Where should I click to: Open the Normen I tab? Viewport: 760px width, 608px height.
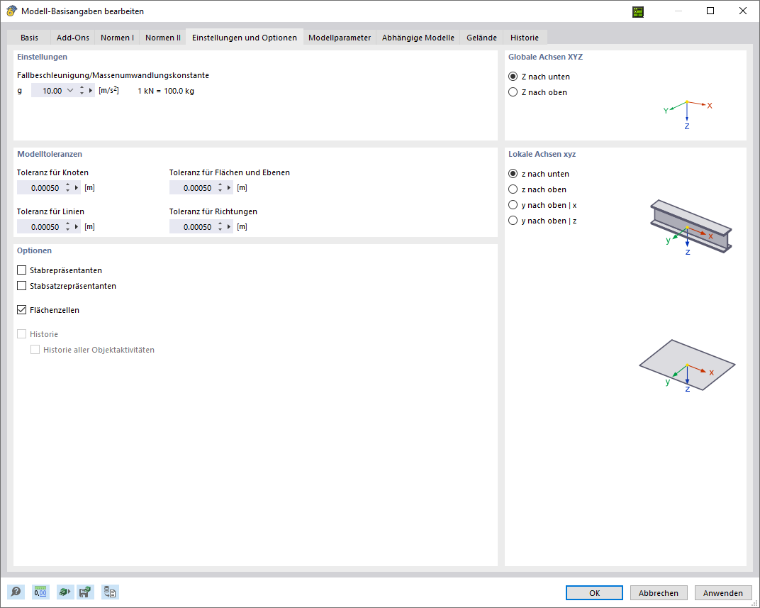tap(117, 37)
